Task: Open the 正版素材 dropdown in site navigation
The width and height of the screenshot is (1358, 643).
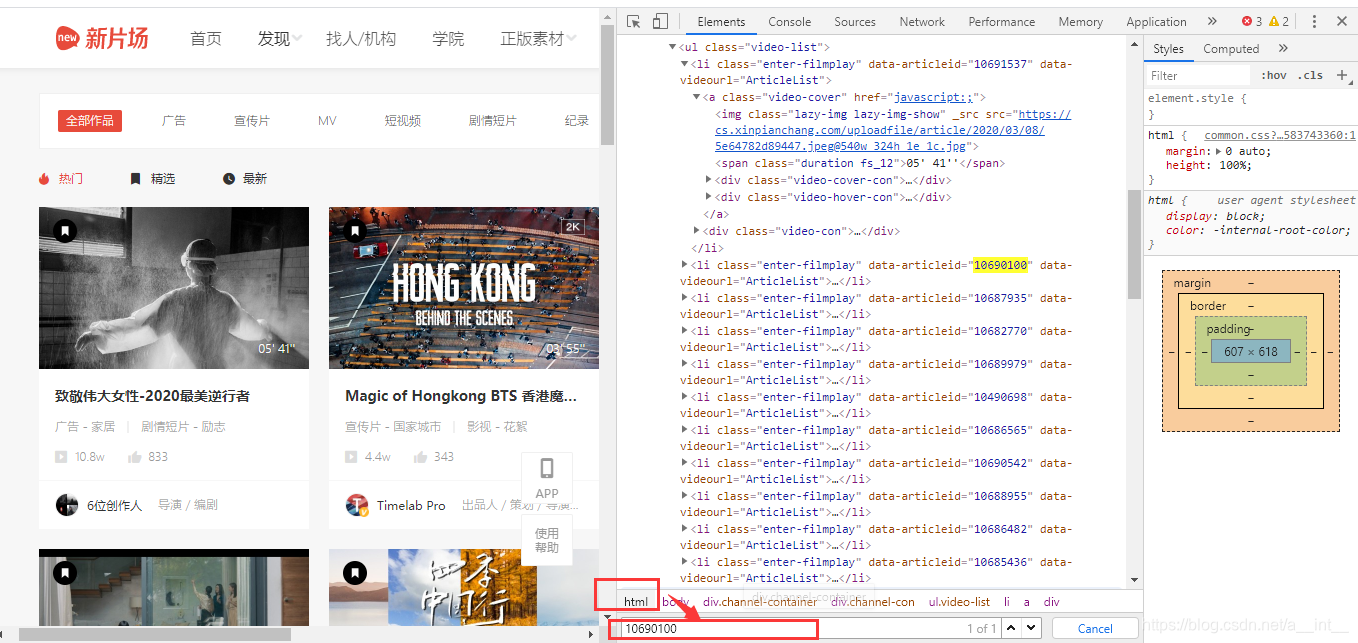Action: pos(538,39)
